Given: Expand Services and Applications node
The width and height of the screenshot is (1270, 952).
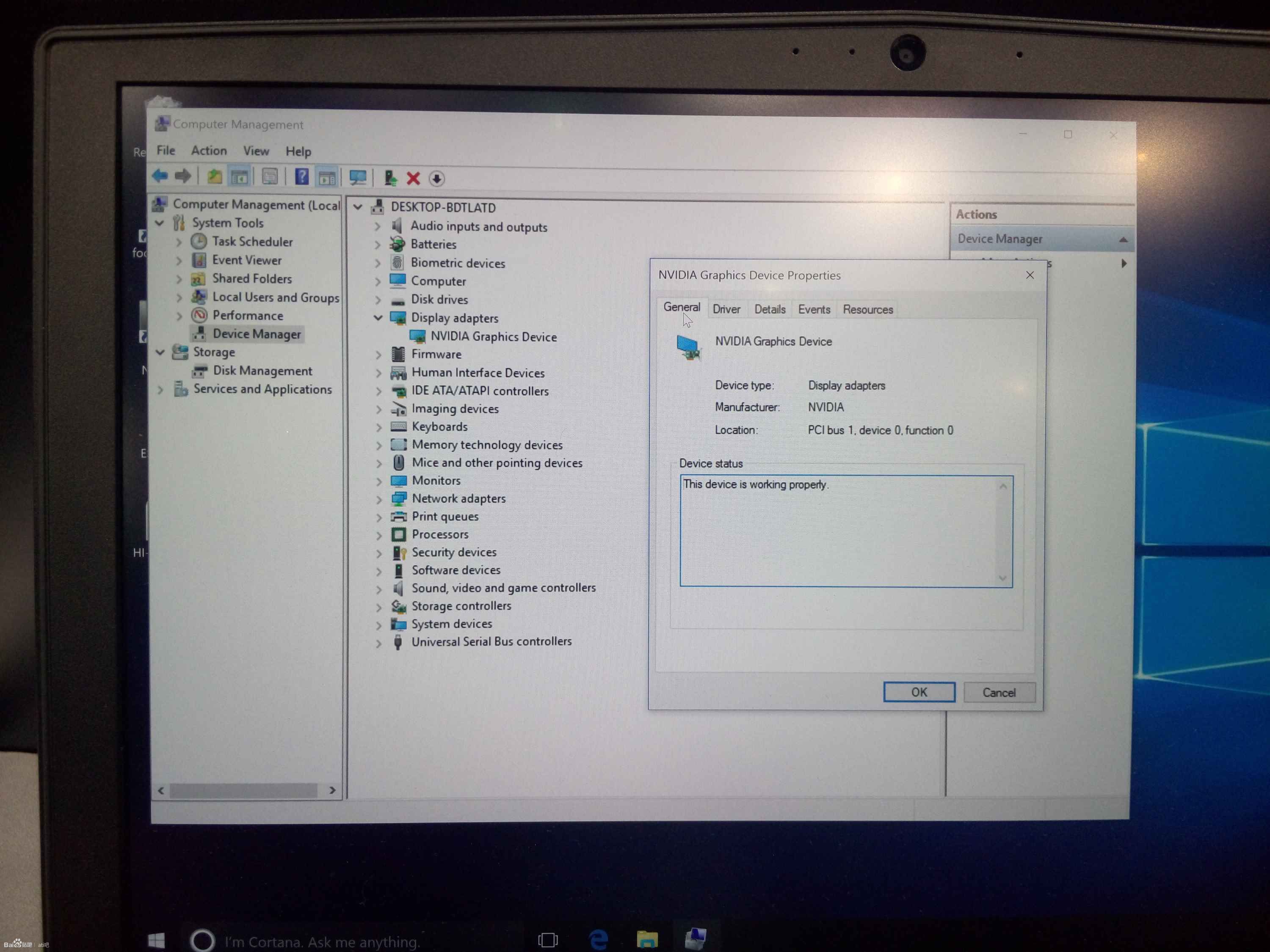Looking at the screenshot, I should click(160, 390).
